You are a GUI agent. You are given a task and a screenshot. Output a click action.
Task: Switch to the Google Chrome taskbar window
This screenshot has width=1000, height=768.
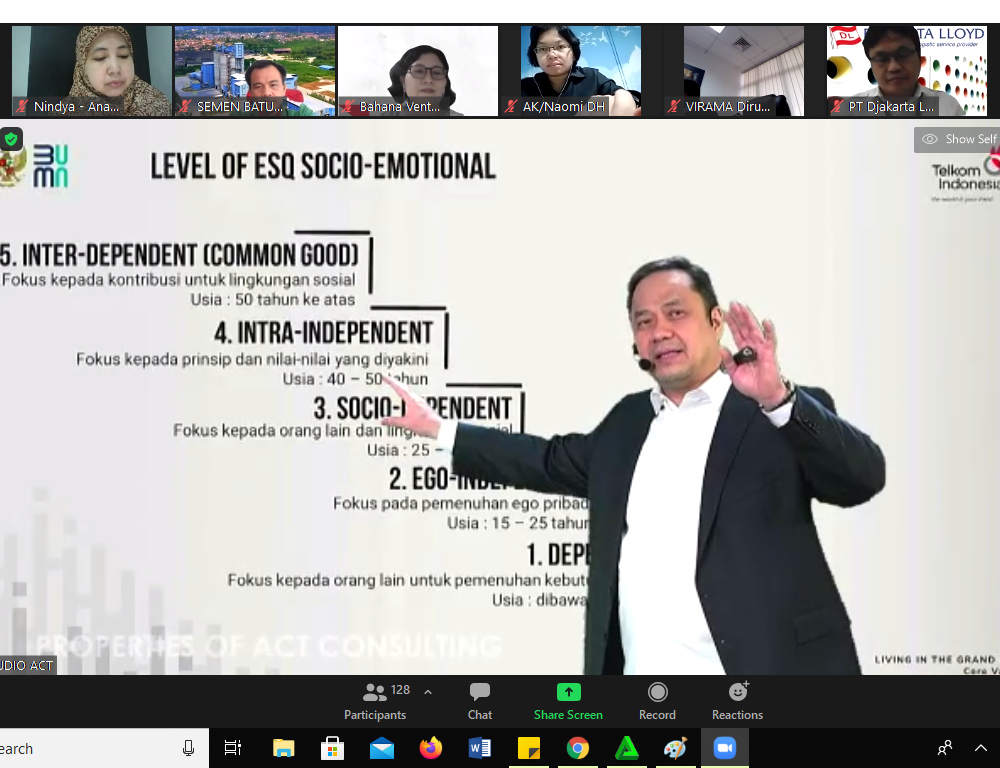coord(578,748)
